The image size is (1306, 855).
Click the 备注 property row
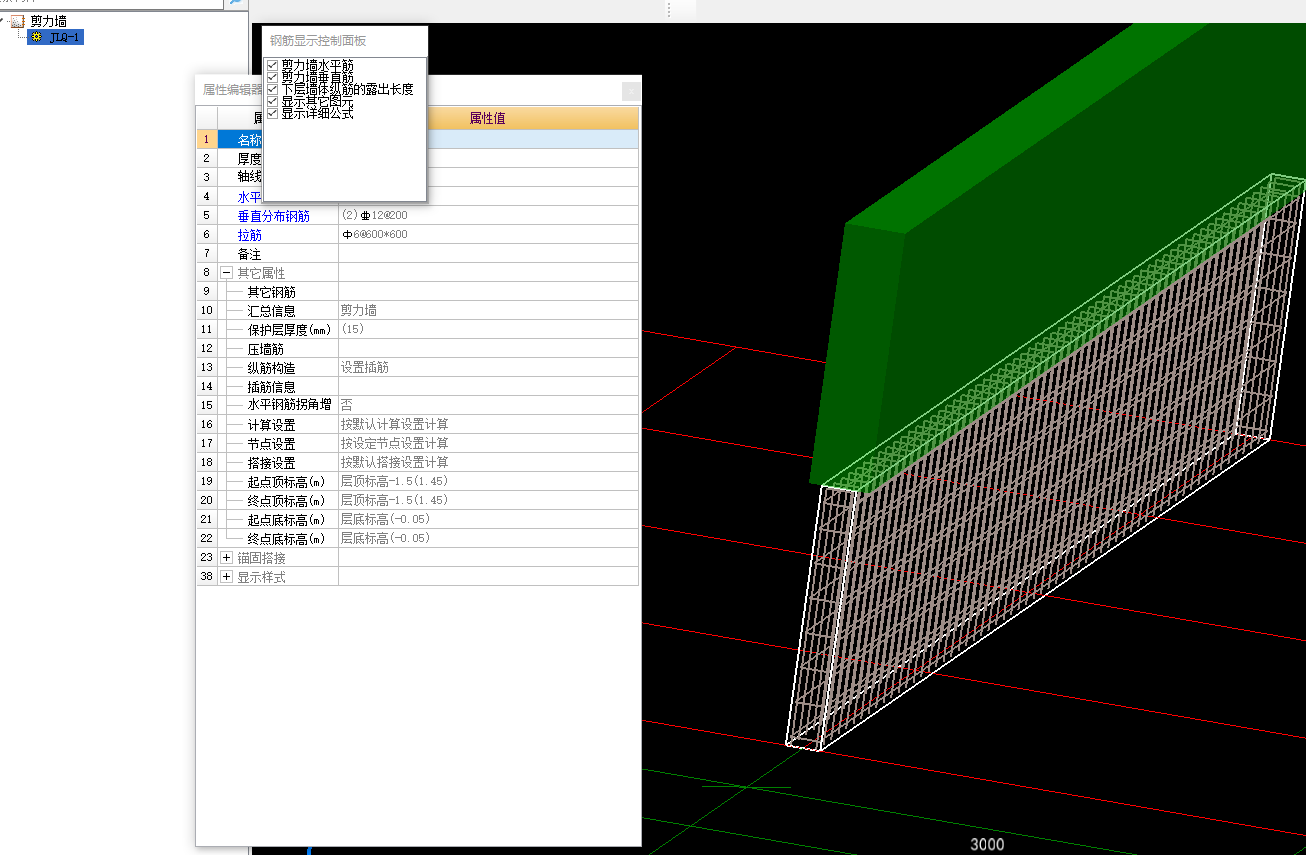(417, 254)
